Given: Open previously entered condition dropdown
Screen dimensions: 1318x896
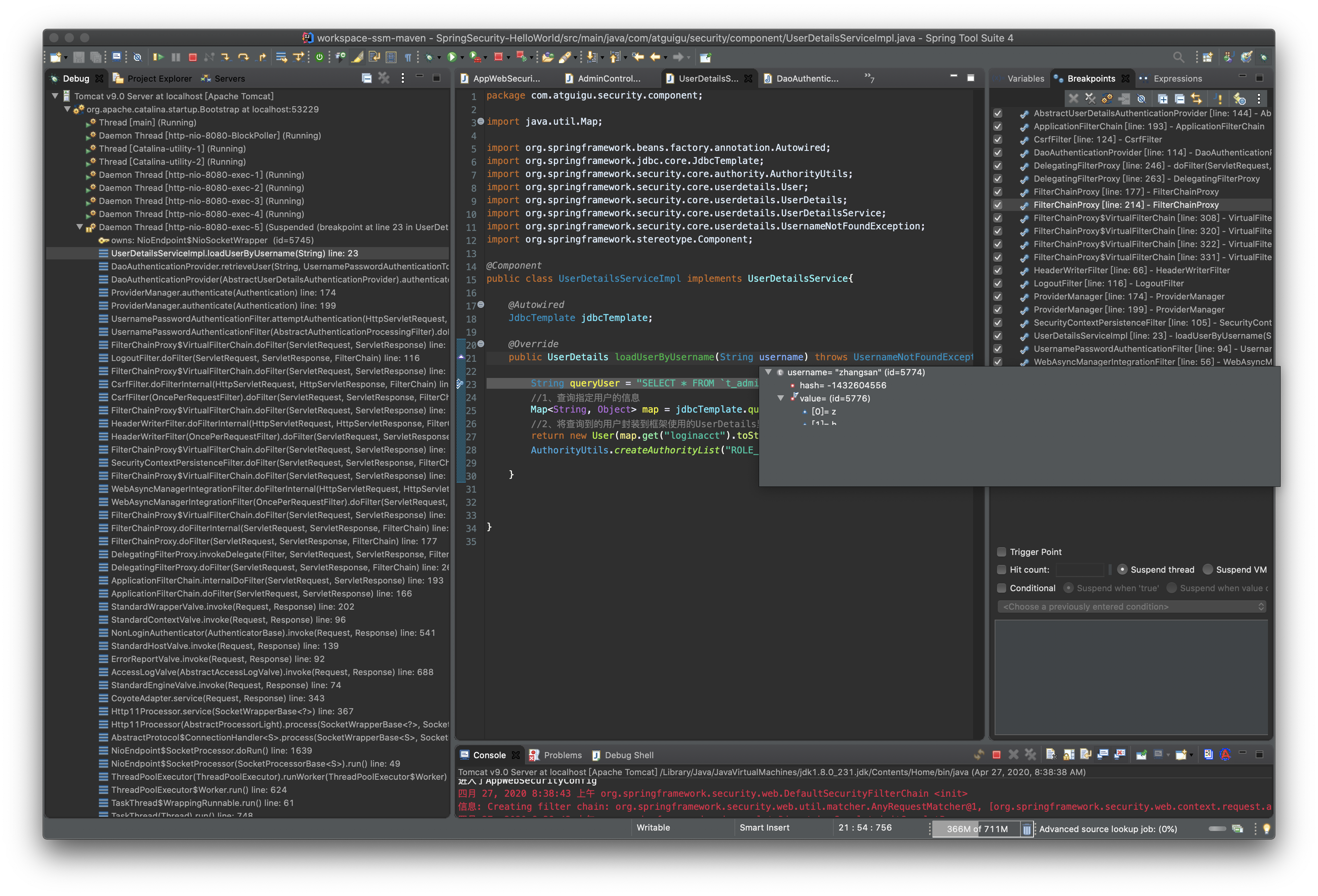Looking at the screenshot, I should click(1131, 607).
